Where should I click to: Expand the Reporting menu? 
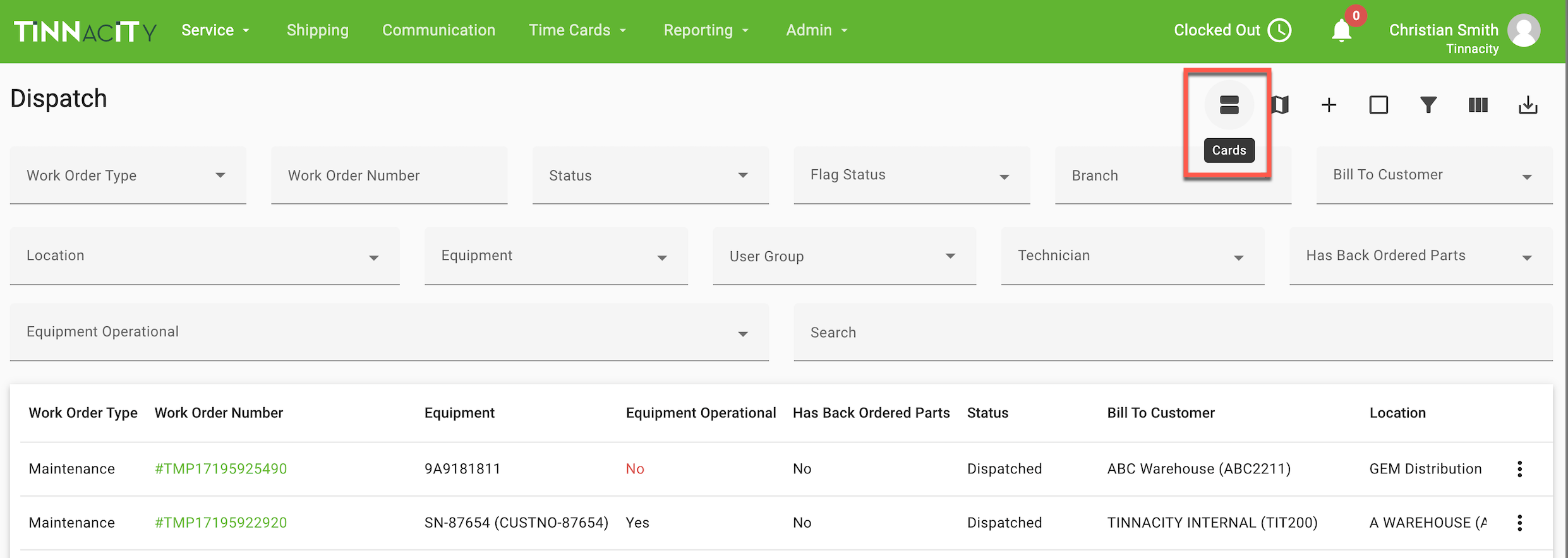tap(706, 30)
